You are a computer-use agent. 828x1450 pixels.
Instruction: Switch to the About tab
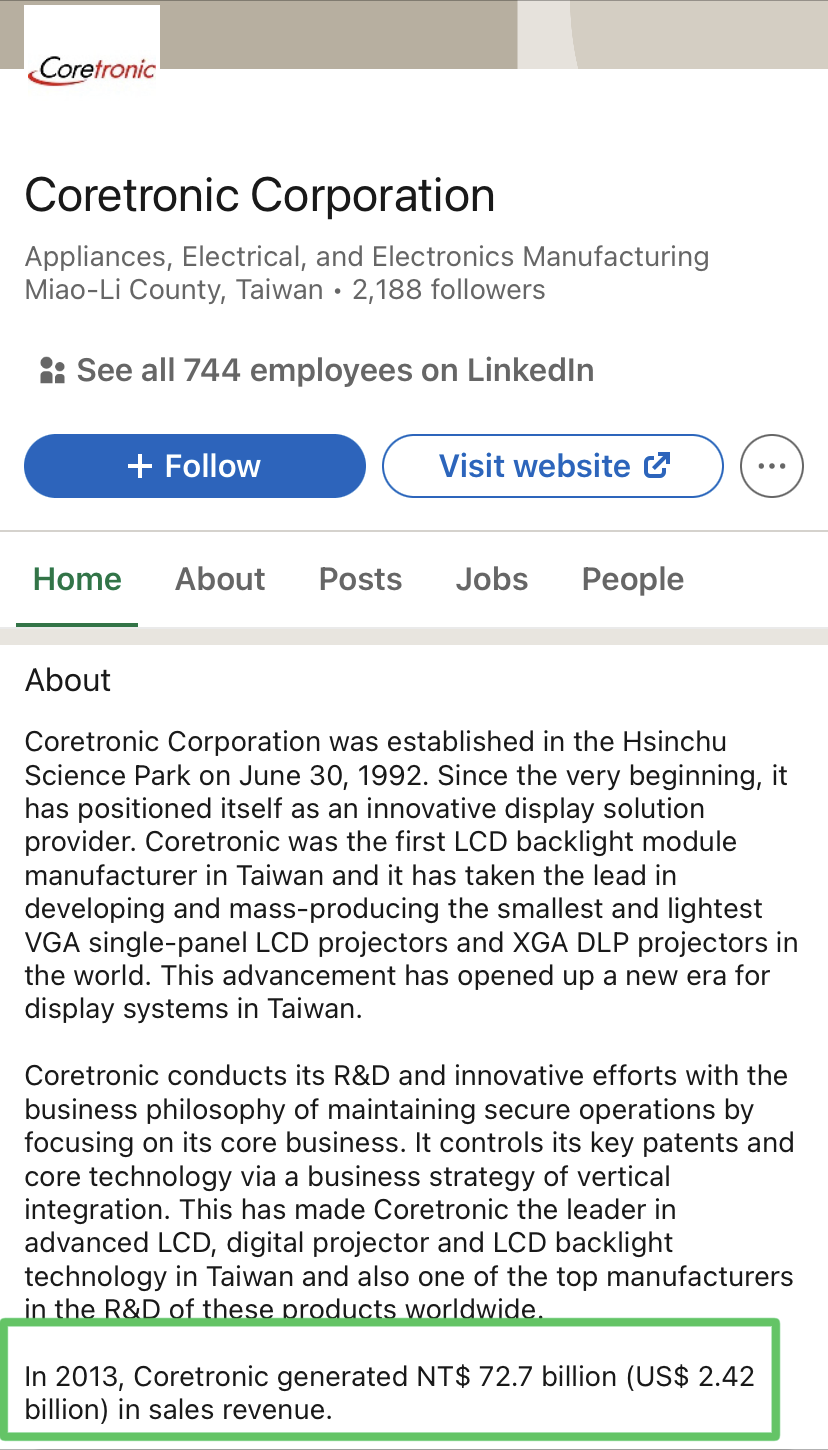[220, 579]
